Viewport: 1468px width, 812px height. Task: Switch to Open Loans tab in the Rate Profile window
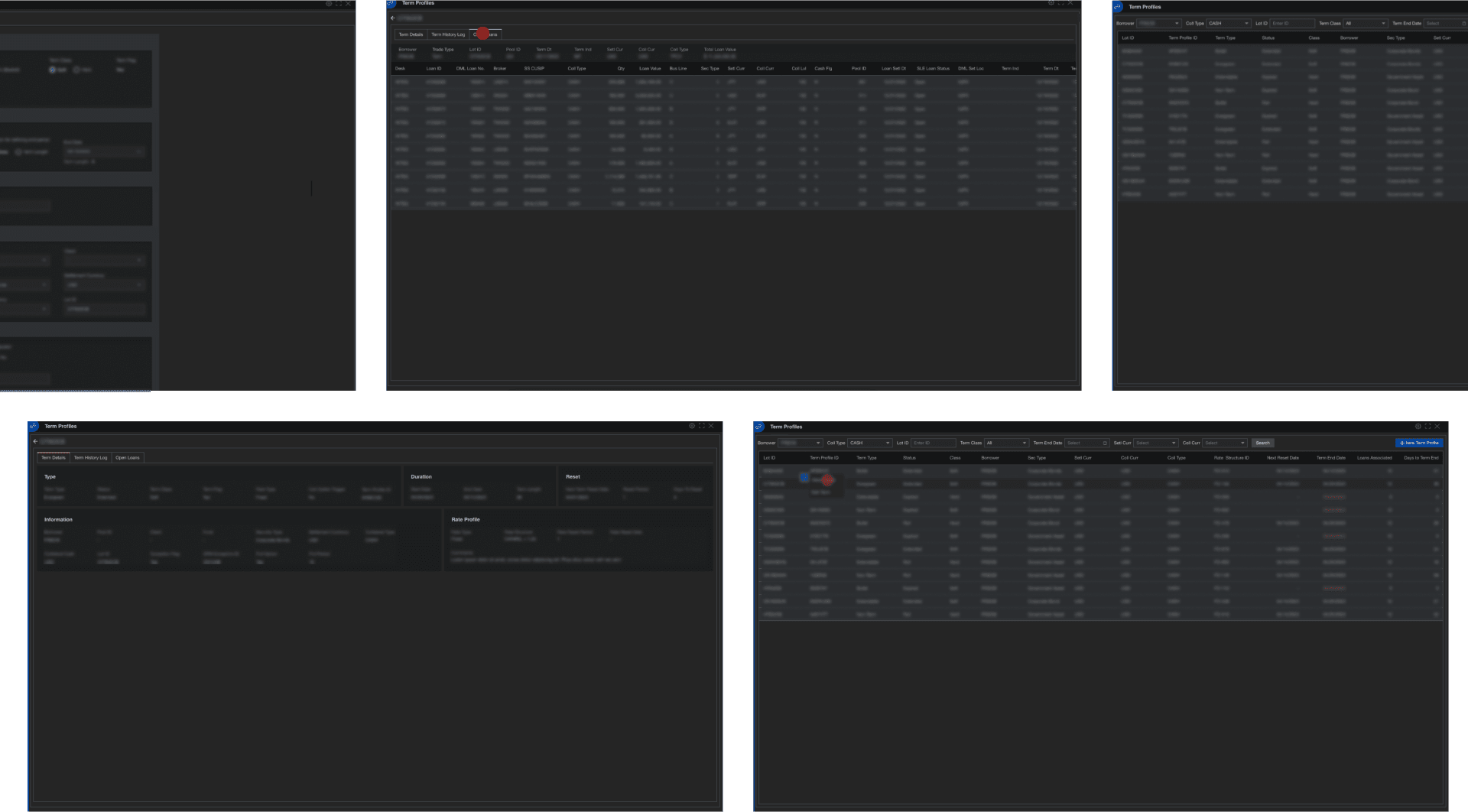(128, 457)
